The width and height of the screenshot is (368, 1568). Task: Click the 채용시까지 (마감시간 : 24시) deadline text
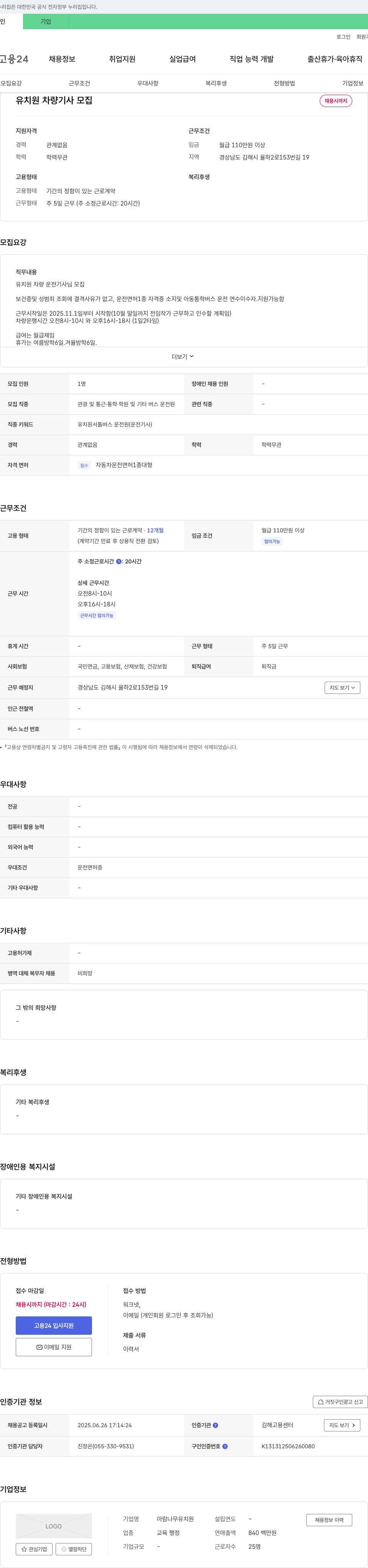click(x=51, y=1304)
